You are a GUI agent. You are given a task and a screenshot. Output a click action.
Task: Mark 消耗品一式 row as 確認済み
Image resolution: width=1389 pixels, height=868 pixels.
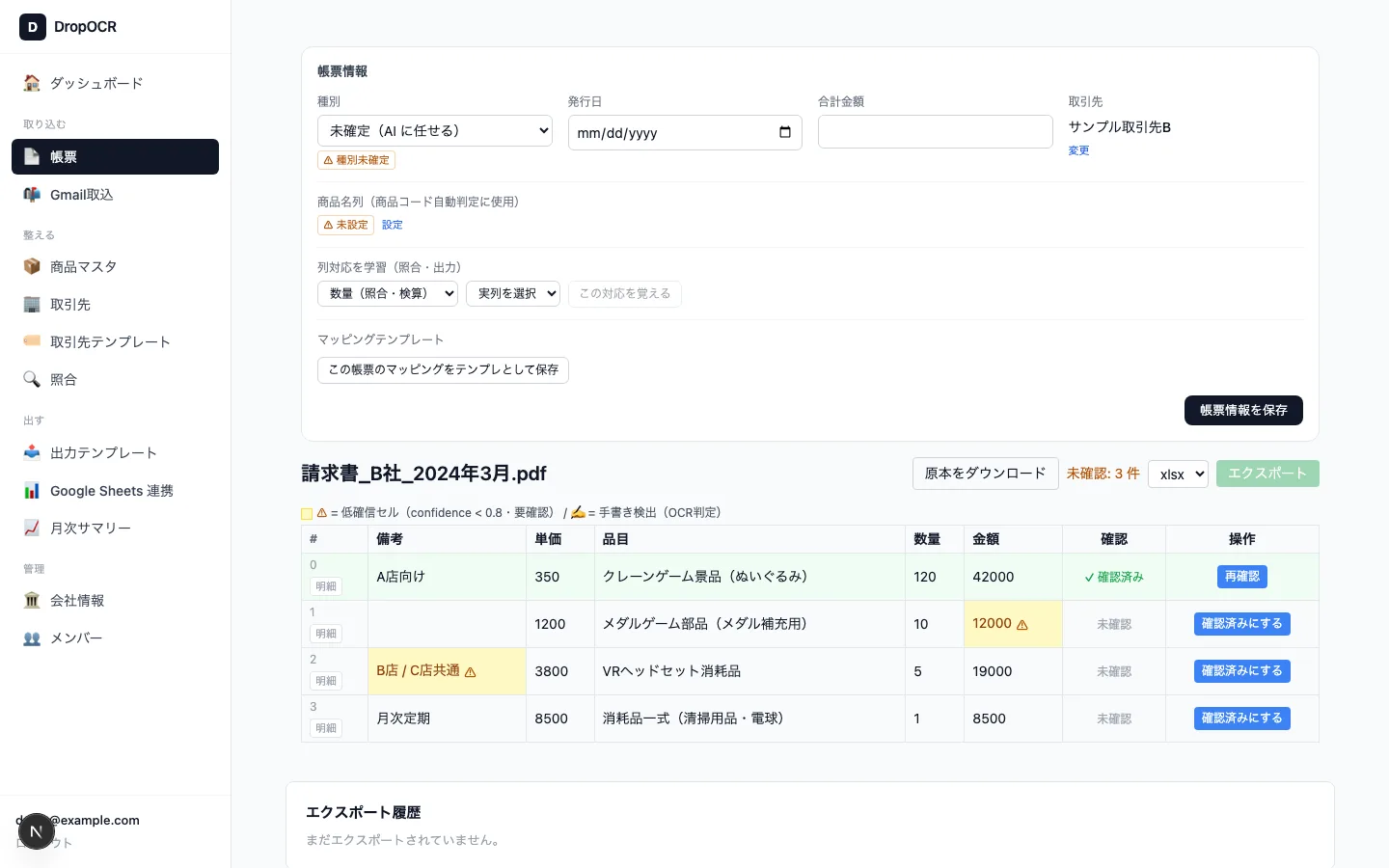coord(1242,719)
